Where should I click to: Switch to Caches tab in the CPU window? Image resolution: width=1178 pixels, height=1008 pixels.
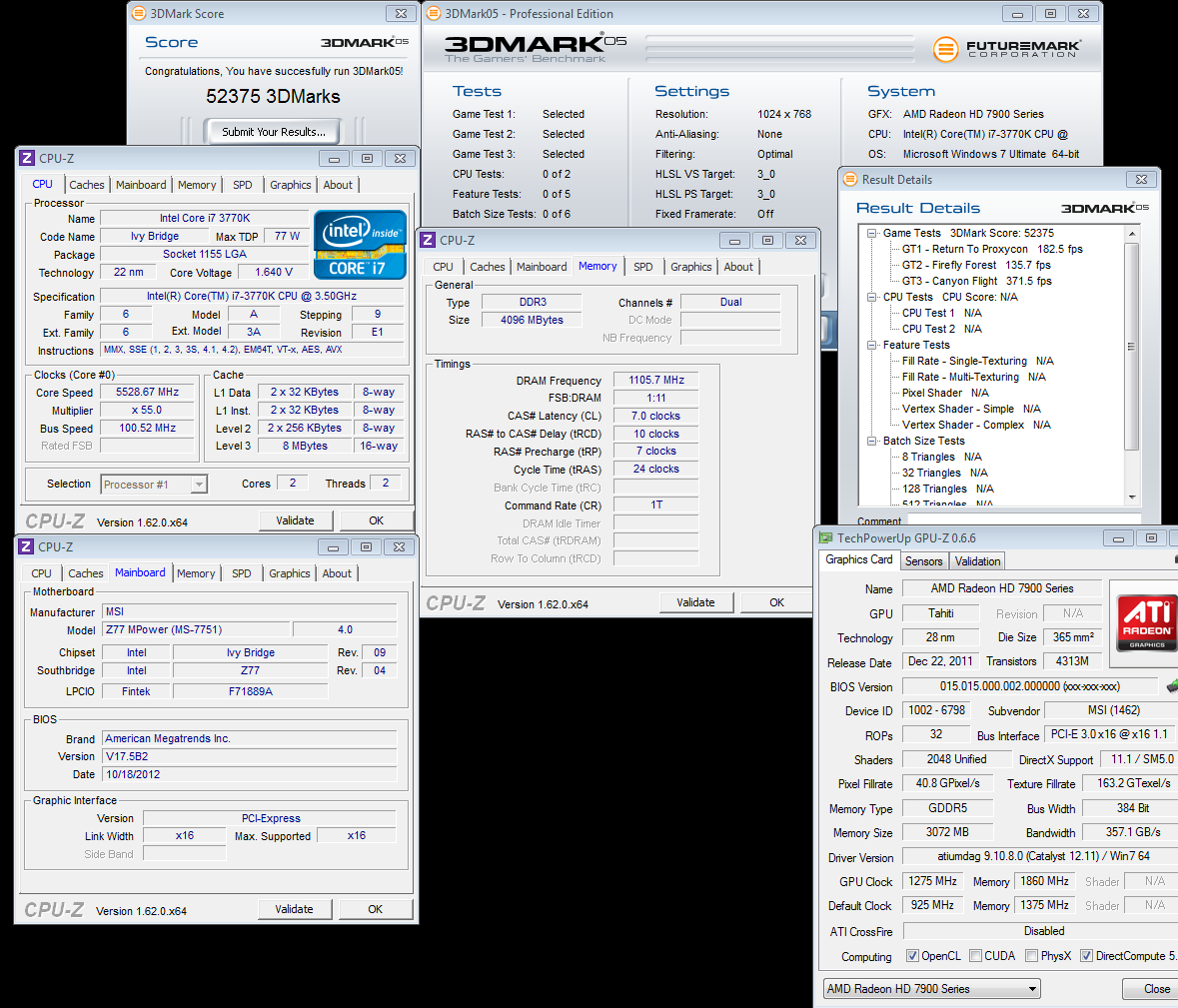point(86,185)
